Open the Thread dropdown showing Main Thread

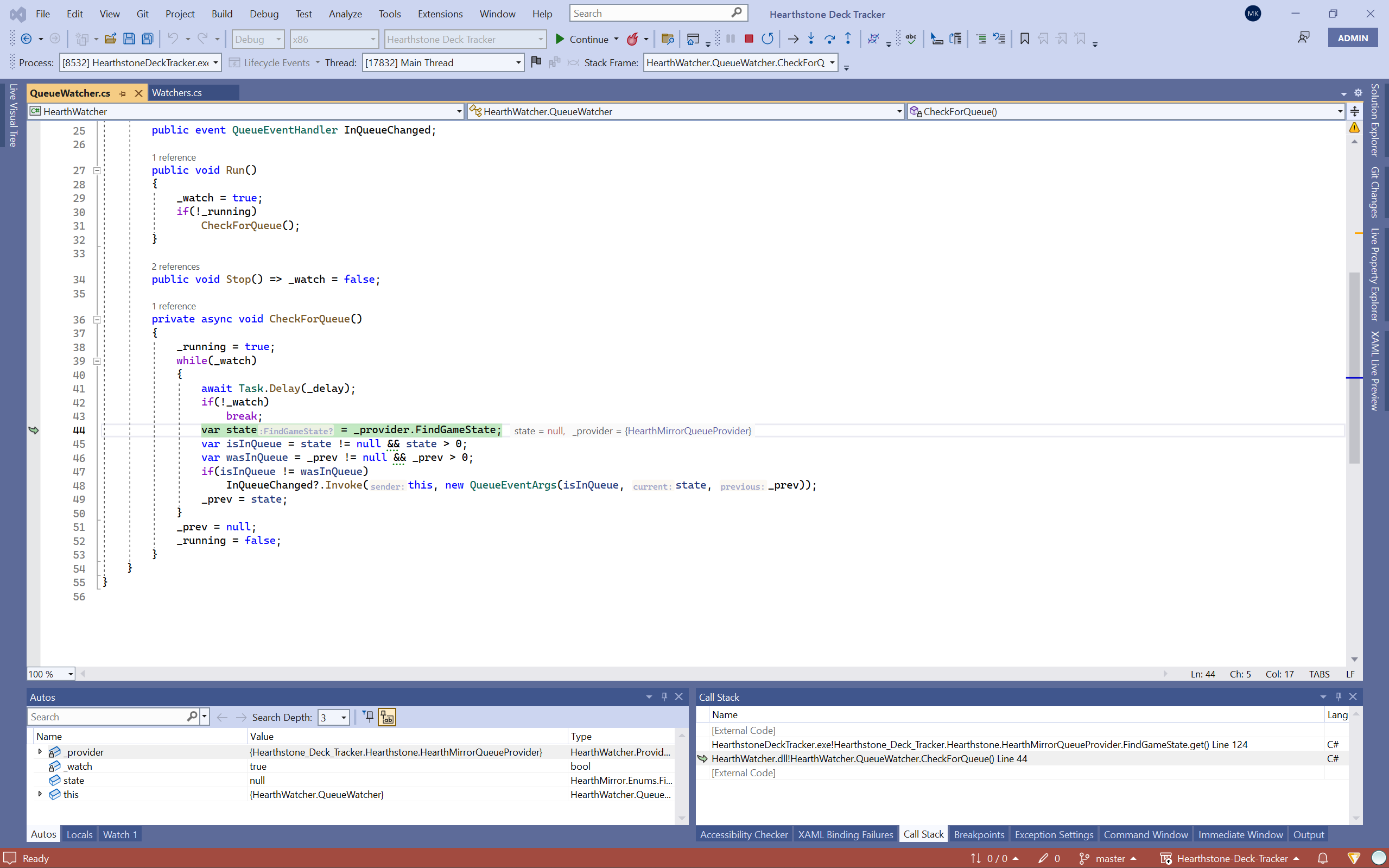(x=518, y=62)
